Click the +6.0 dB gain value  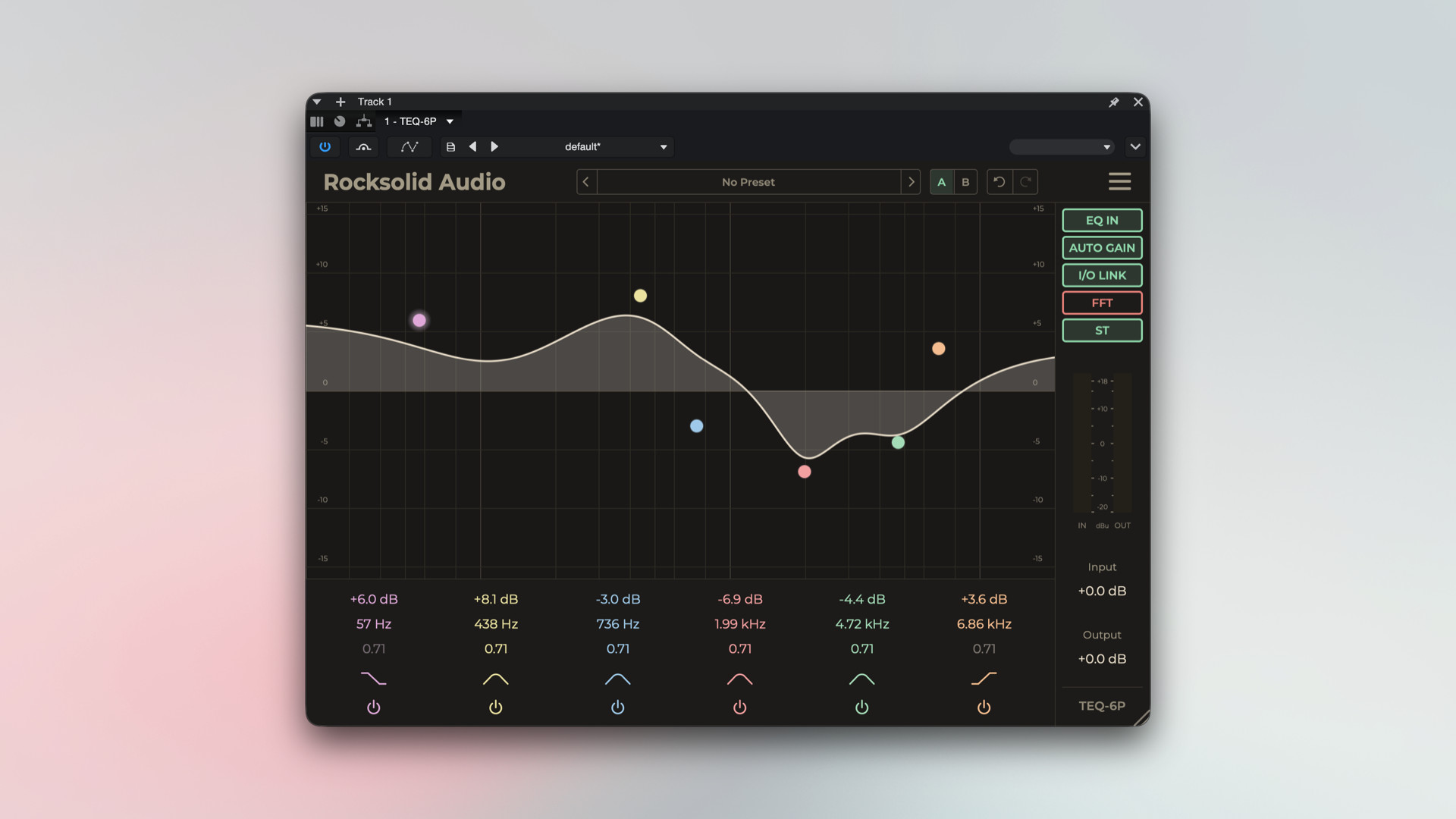(374, 599)
